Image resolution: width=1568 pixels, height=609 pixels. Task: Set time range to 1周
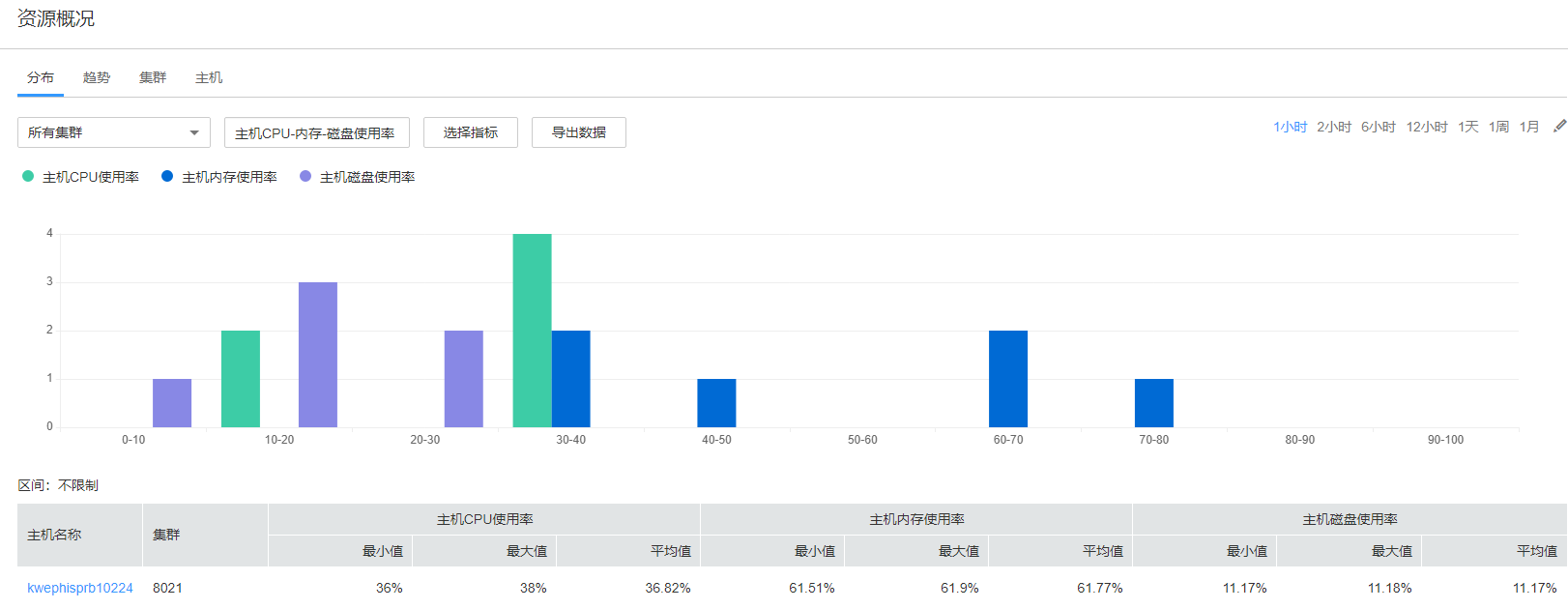tap(1498, 127)
